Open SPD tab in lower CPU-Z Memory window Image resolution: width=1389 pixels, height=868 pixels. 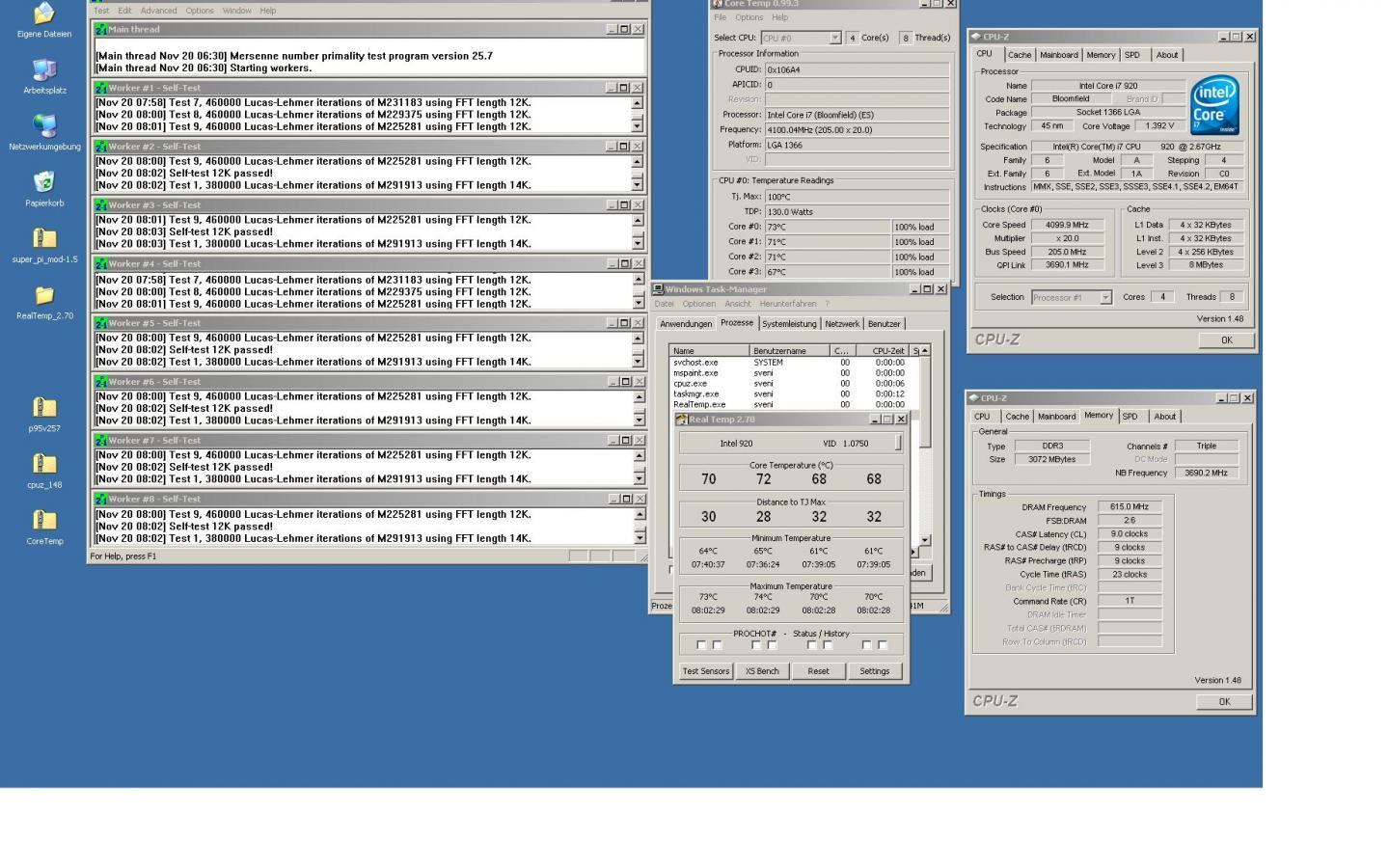(x=1130, y=417)
